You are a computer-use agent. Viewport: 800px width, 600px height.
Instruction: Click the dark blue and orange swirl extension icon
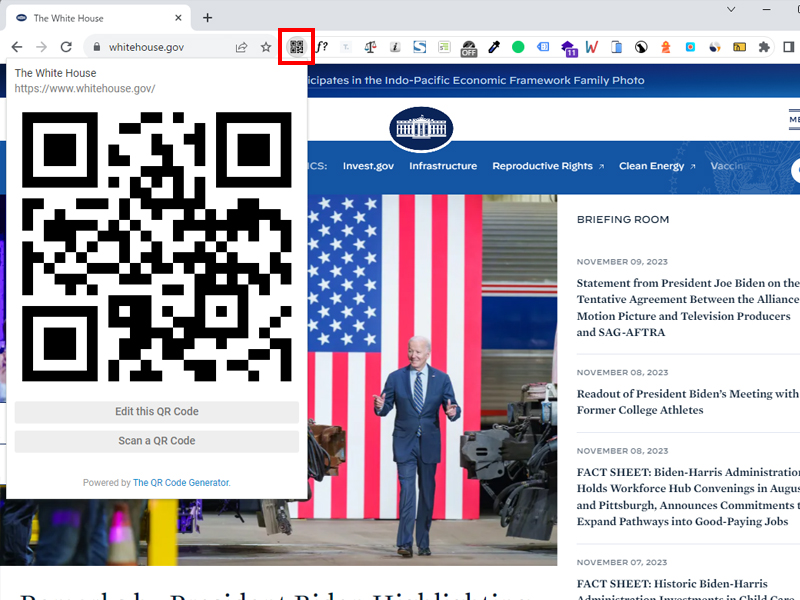point(715,47)
